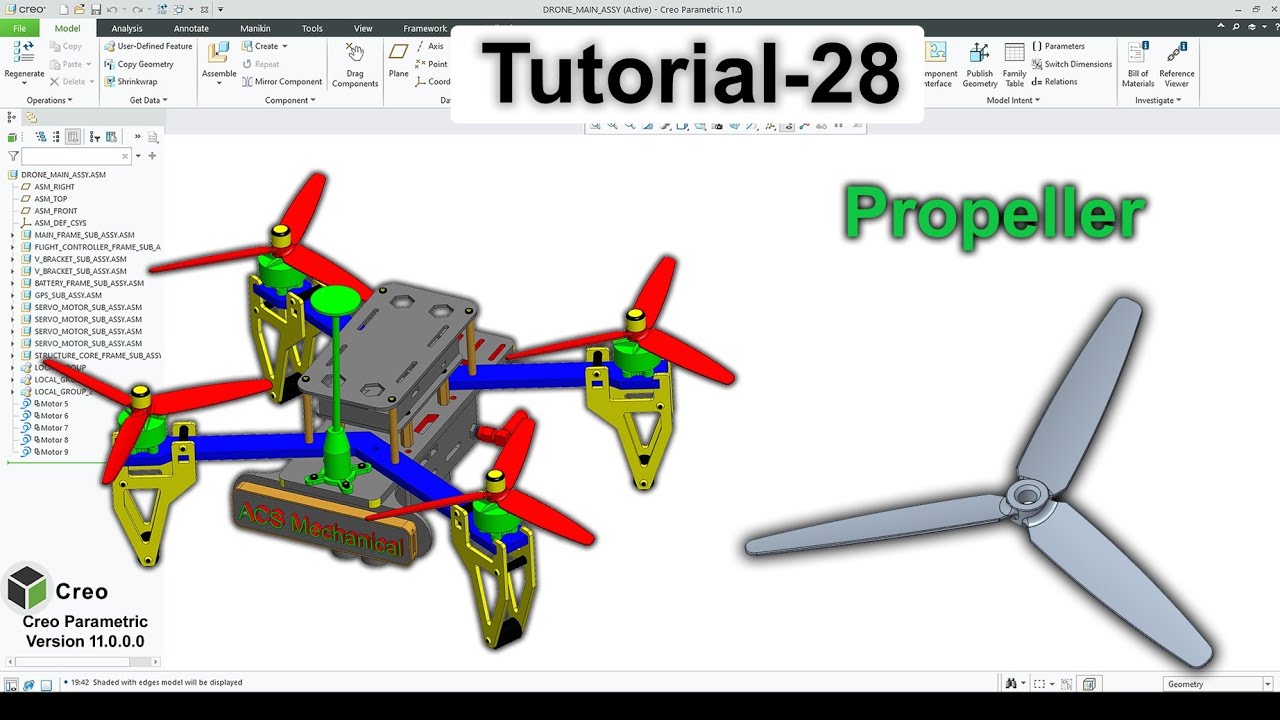Toggle browser display from status bar

pos(29,685)
